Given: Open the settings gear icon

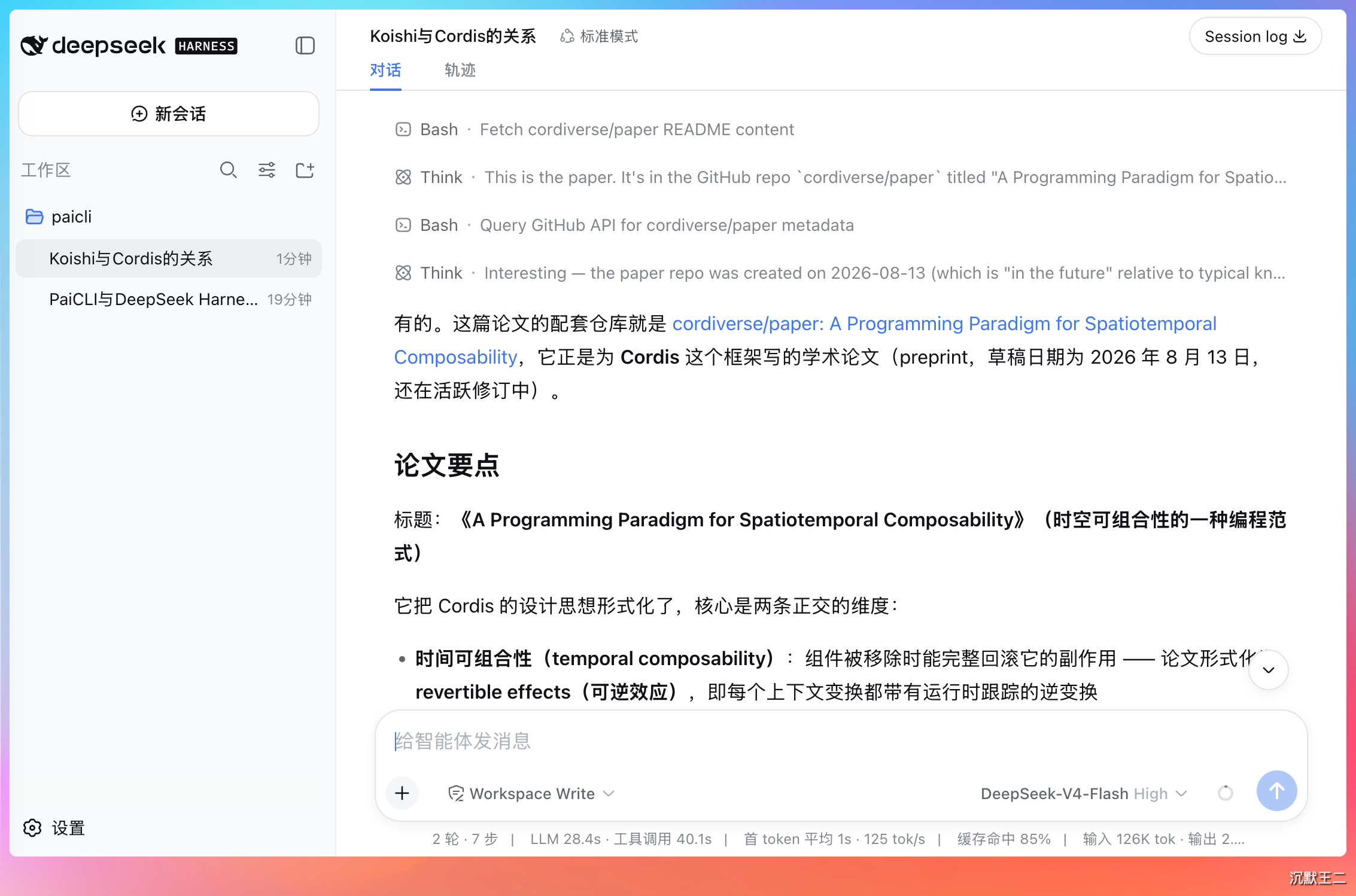Looking at the screenshot, I should [32, 828].
